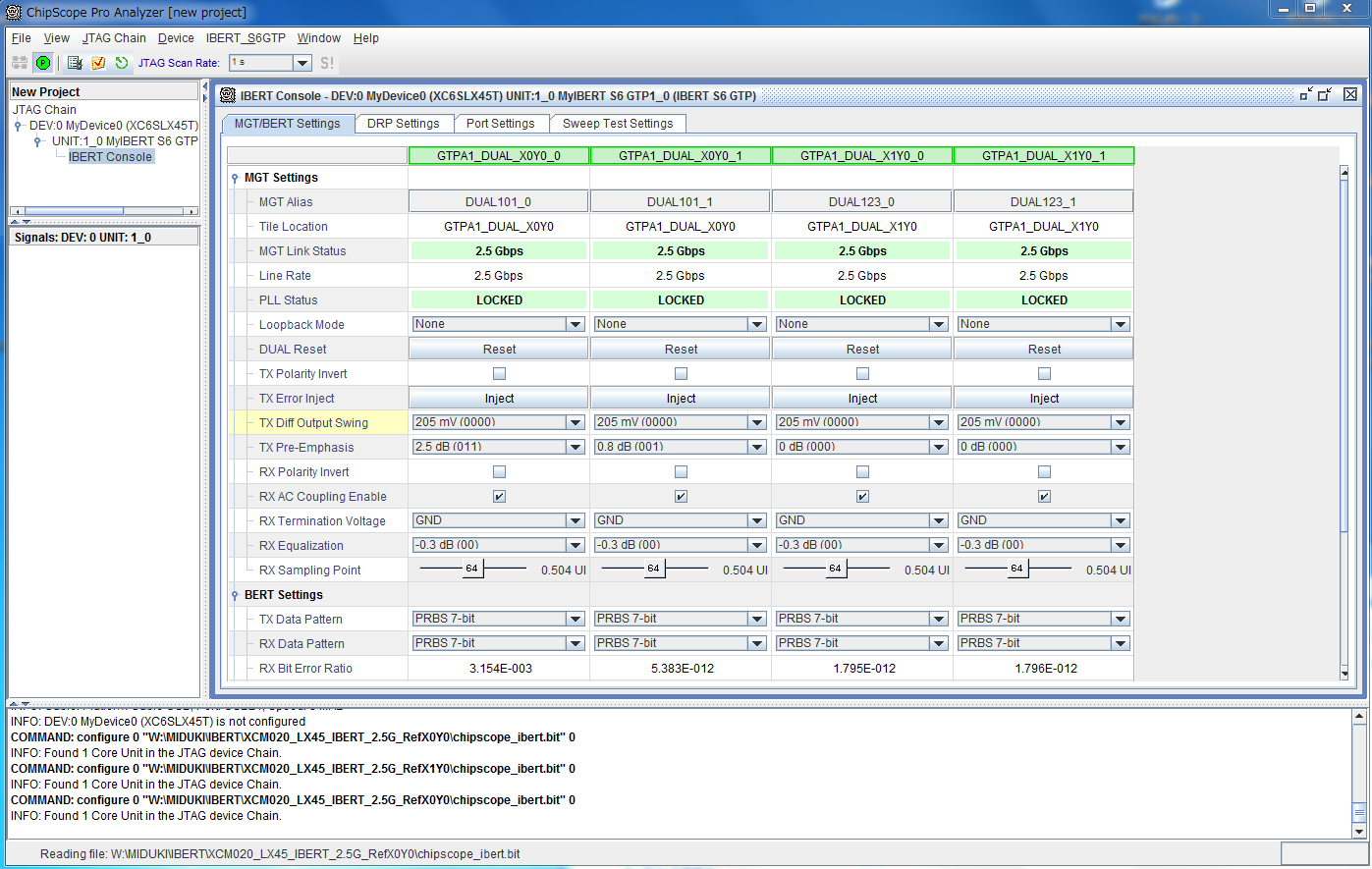Image resolution: width=1372 pixels, height=869 pixels.
Task: Open the IBERT_S6GTP menu
Action: coord(246,38)
